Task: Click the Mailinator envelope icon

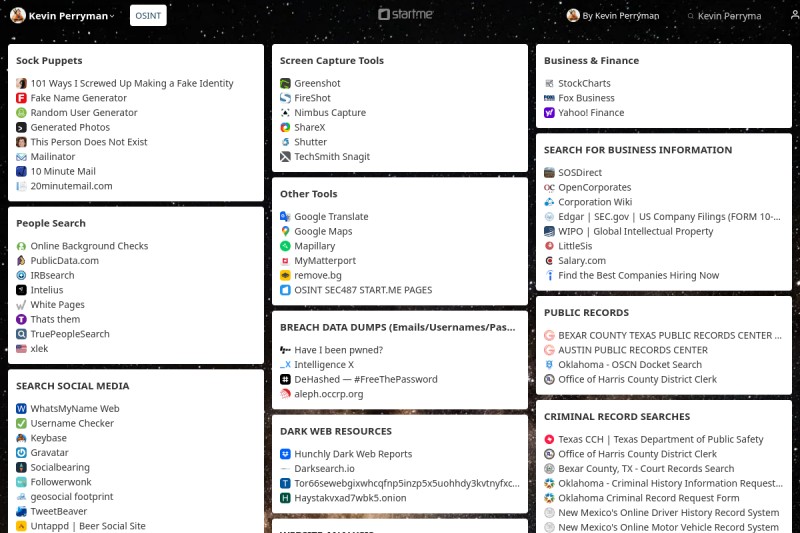Action: [21, 157]
